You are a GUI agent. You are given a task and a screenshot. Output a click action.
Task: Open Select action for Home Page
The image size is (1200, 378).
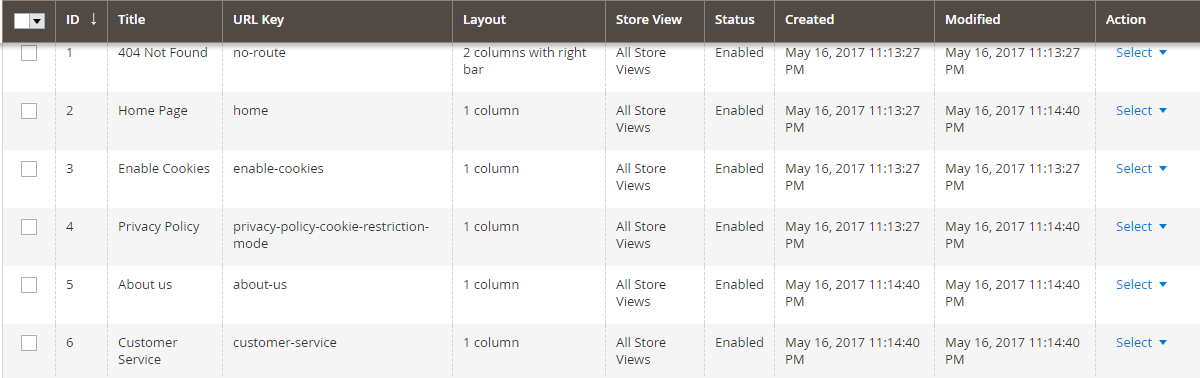coord(1141,111)
